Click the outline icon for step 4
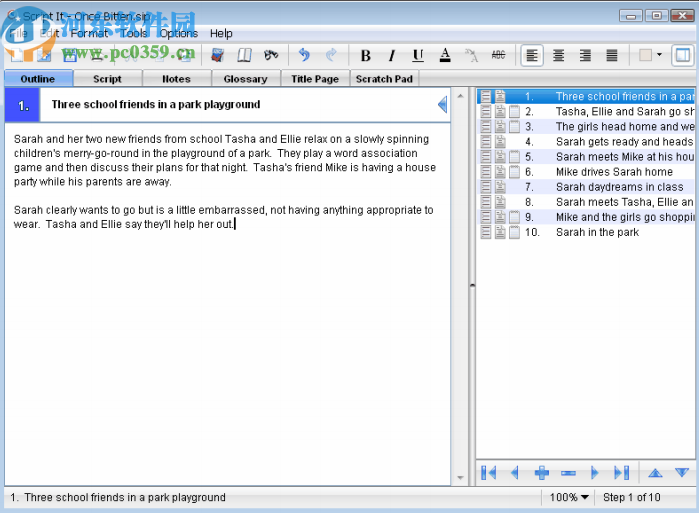The height and width of the screenshot is (513, 699). click(x=486, y=142)
